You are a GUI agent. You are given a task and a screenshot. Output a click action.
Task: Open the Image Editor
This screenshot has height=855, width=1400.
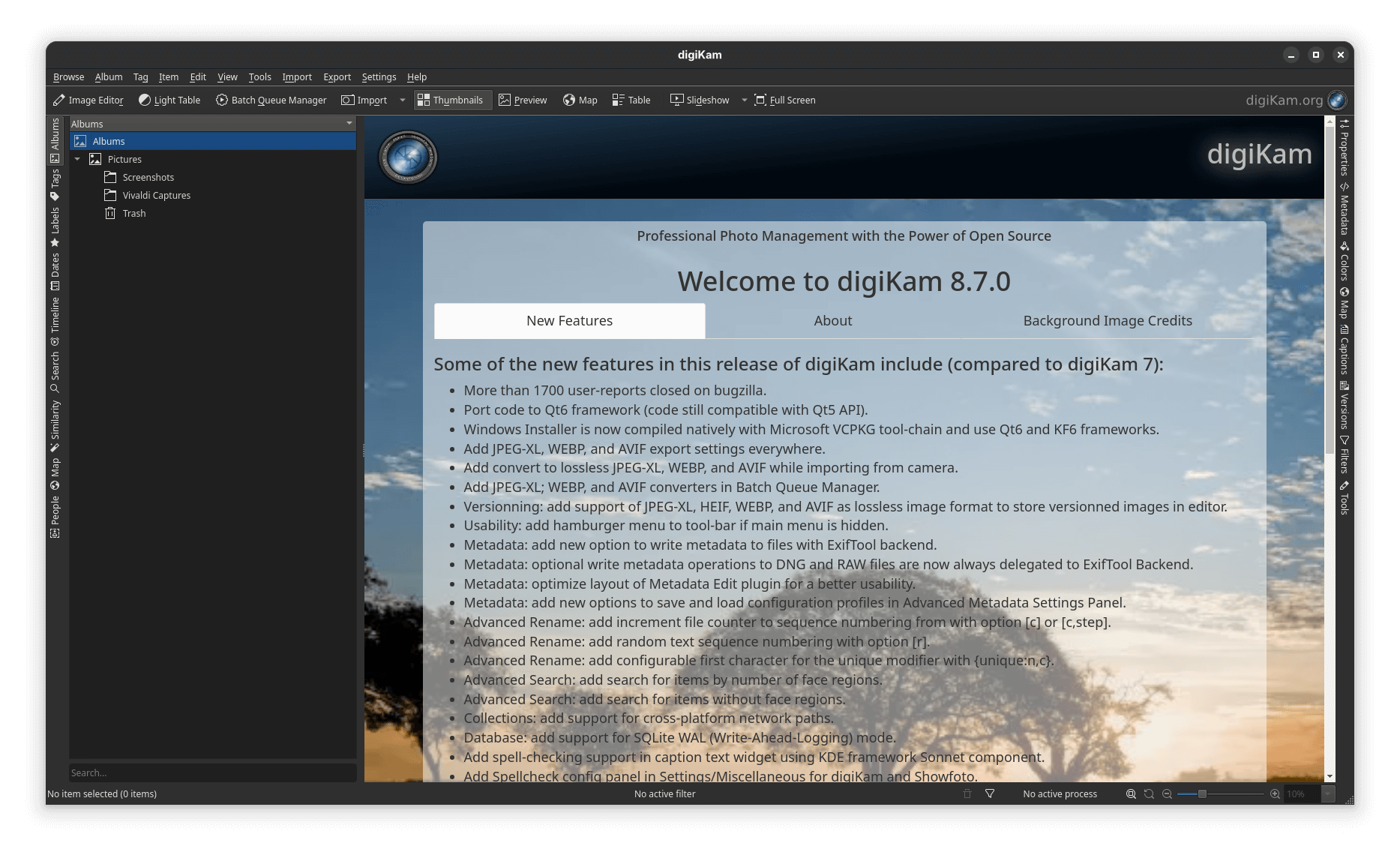point(88,100)
